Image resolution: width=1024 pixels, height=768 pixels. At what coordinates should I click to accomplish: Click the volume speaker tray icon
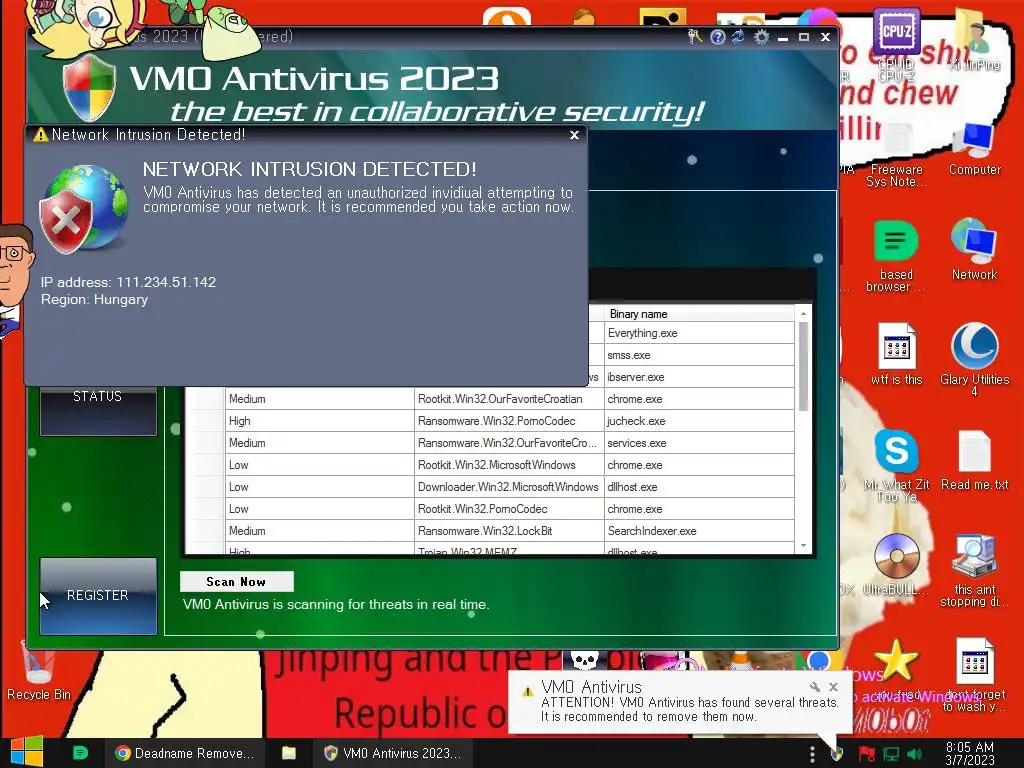(915, 754)
